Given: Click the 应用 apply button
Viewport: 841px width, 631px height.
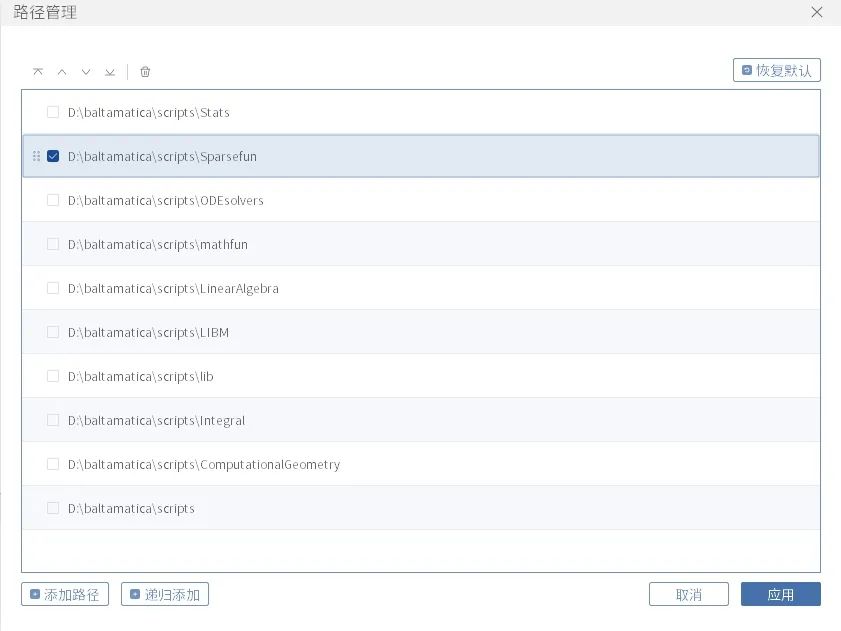Looking at the screenshot, I should [x=780, y=594].
